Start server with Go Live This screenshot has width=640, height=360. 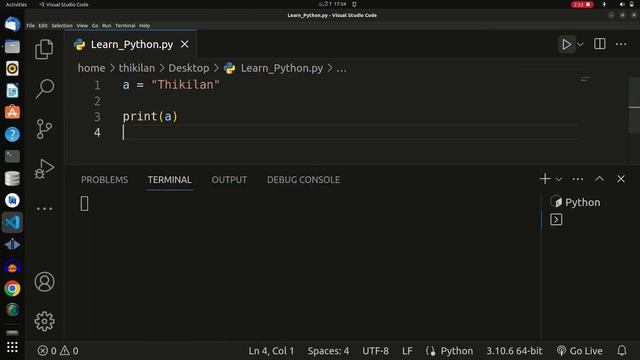point(580,351)
